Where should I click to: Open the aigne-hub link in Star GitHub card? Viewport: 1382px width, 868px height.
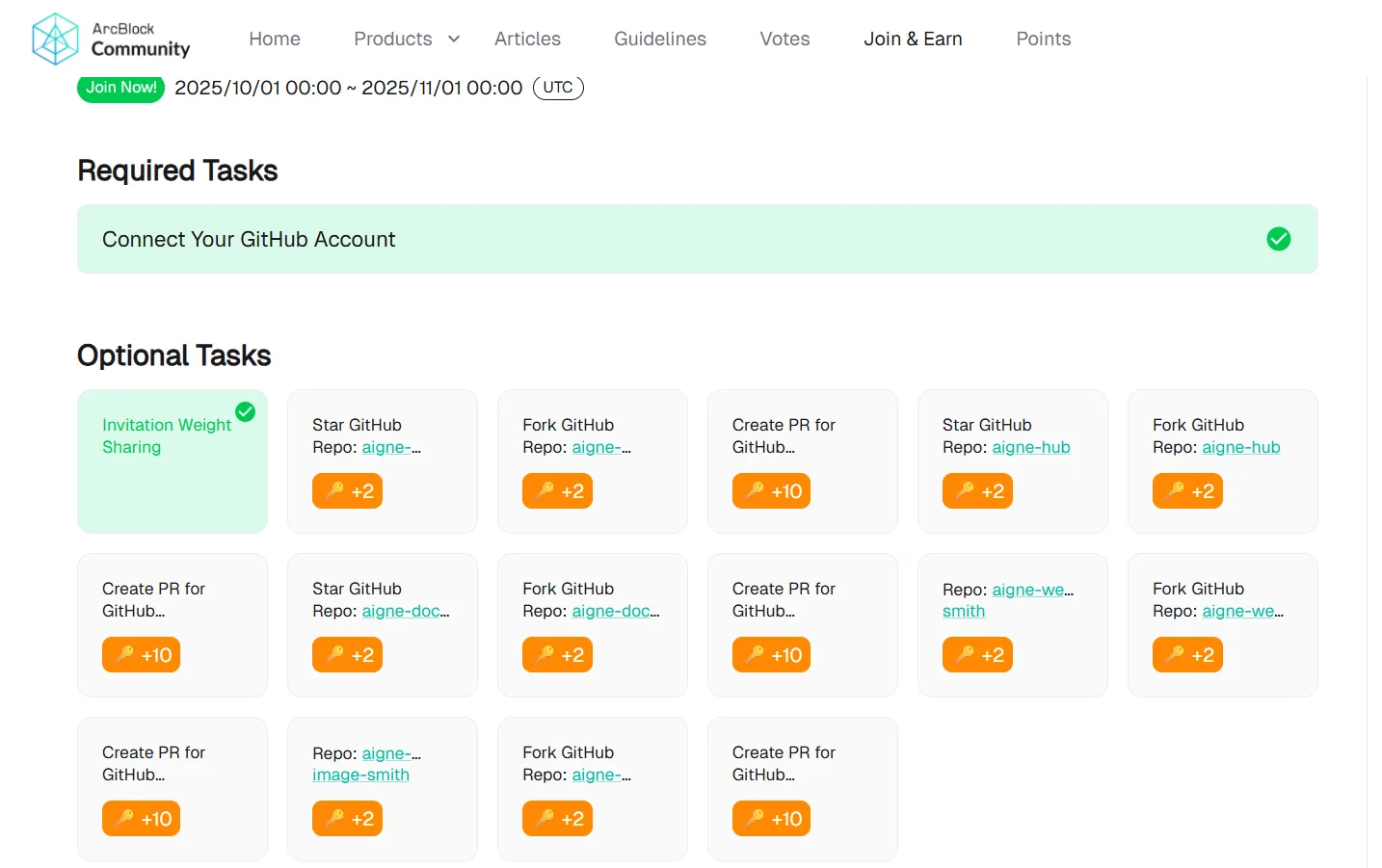tap(1031, 447)
